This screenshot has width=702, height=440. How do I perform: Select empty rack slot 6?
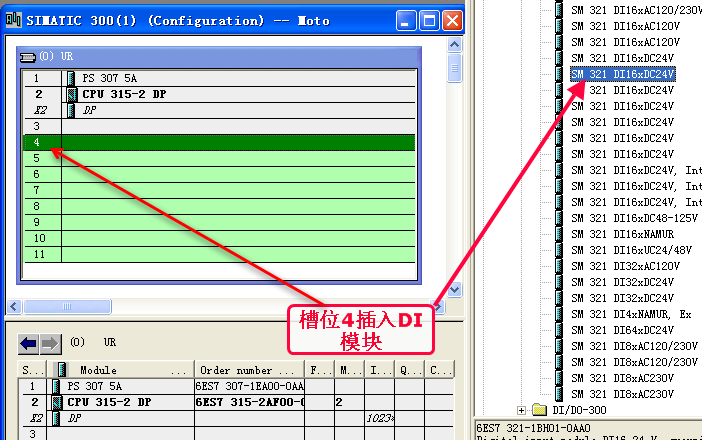pos(219,174)
